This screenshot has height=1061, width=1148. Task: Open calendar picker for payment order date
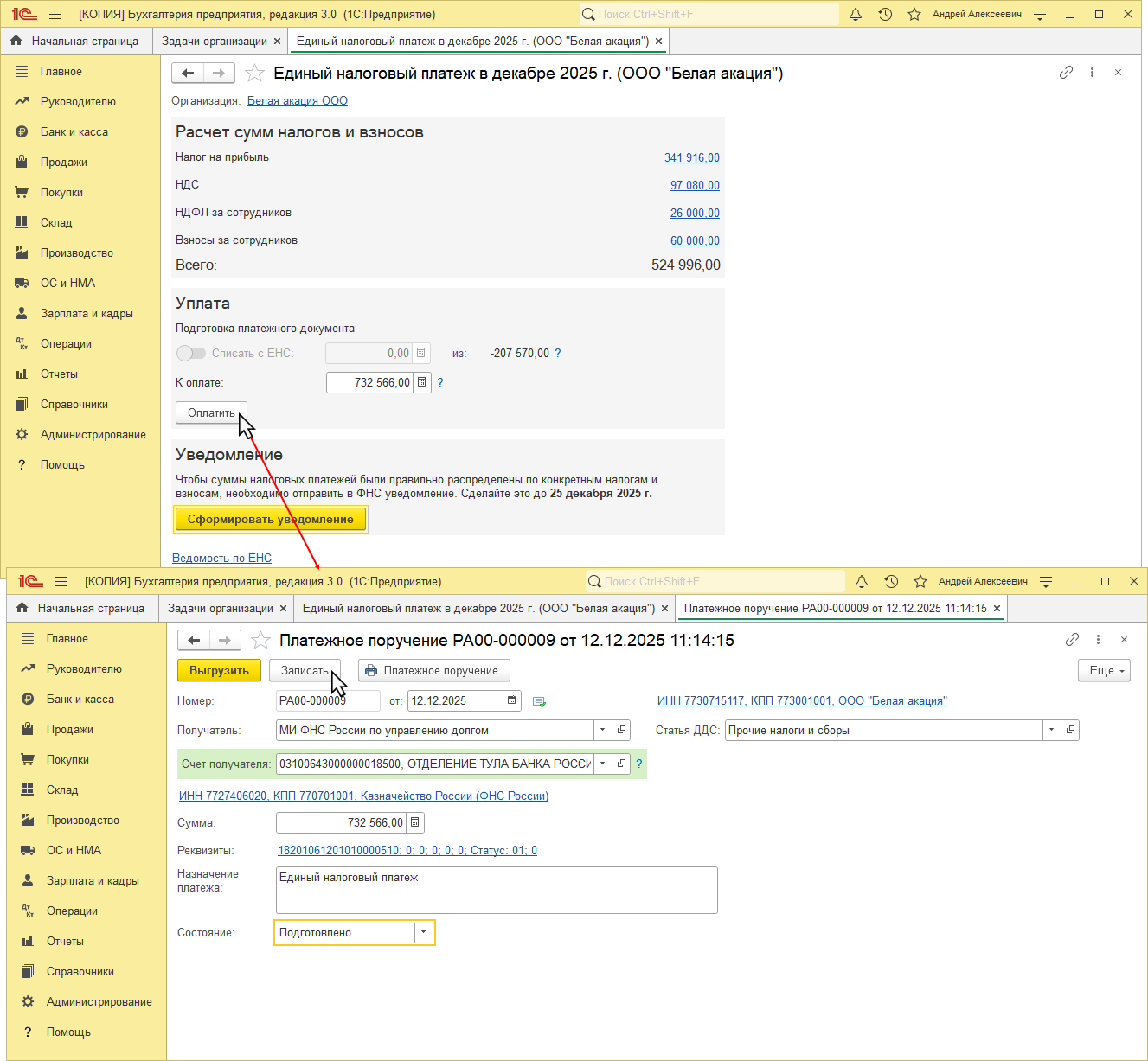(x=511, y=700)
